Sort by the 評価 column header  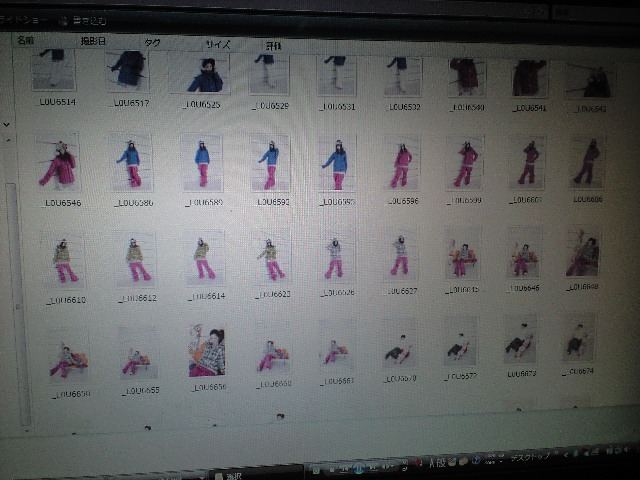tap(274, 46)
